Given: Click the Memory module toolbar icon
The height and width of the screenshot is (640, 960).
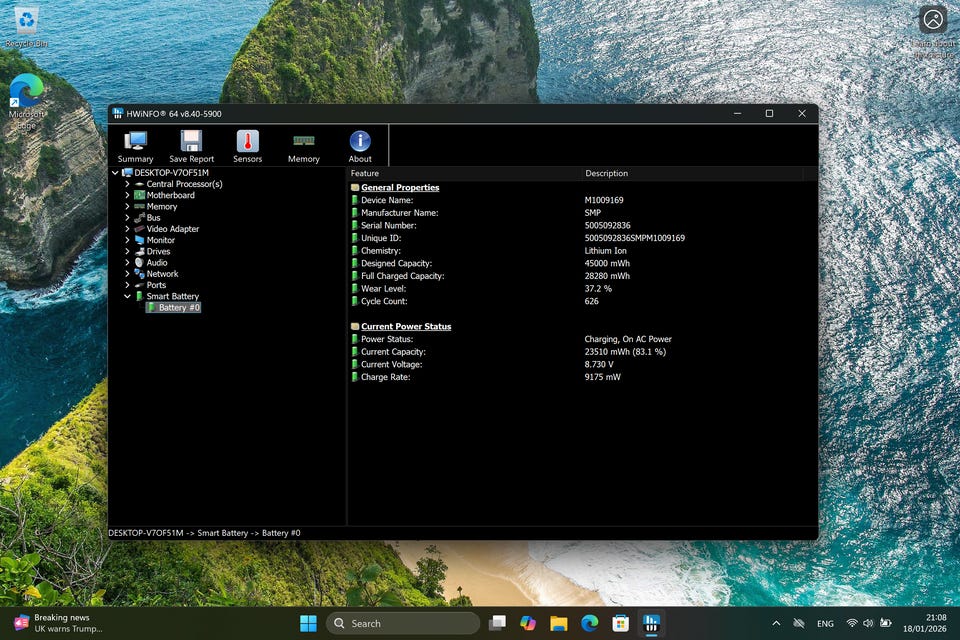Looking at the screenshot, I should click(303, 146).
